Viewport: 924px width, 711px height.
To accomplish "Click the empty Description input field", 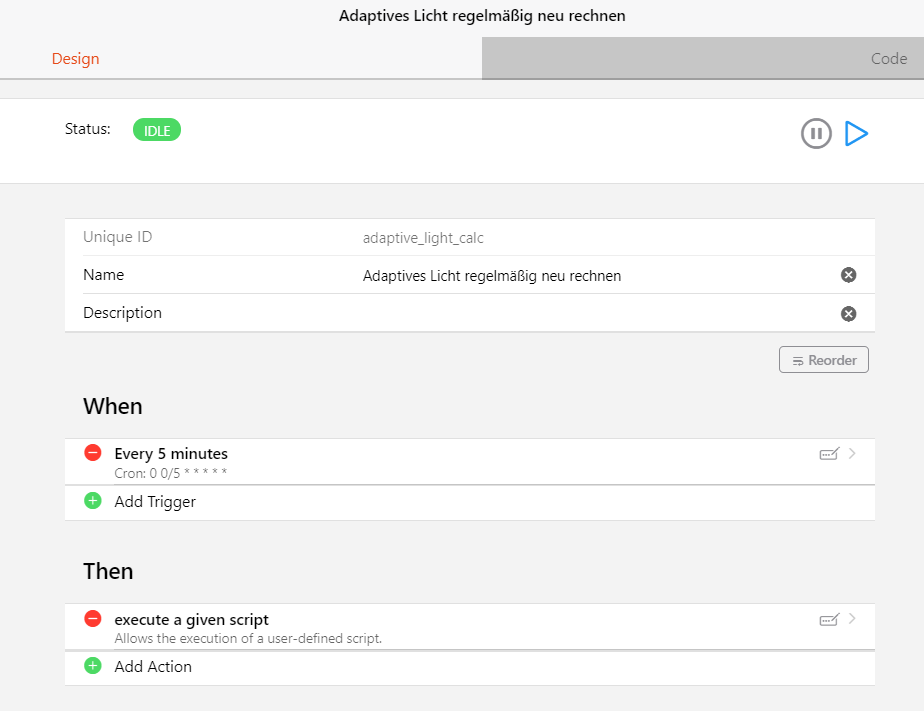I will pyautogui.click(x=598, y=313).
